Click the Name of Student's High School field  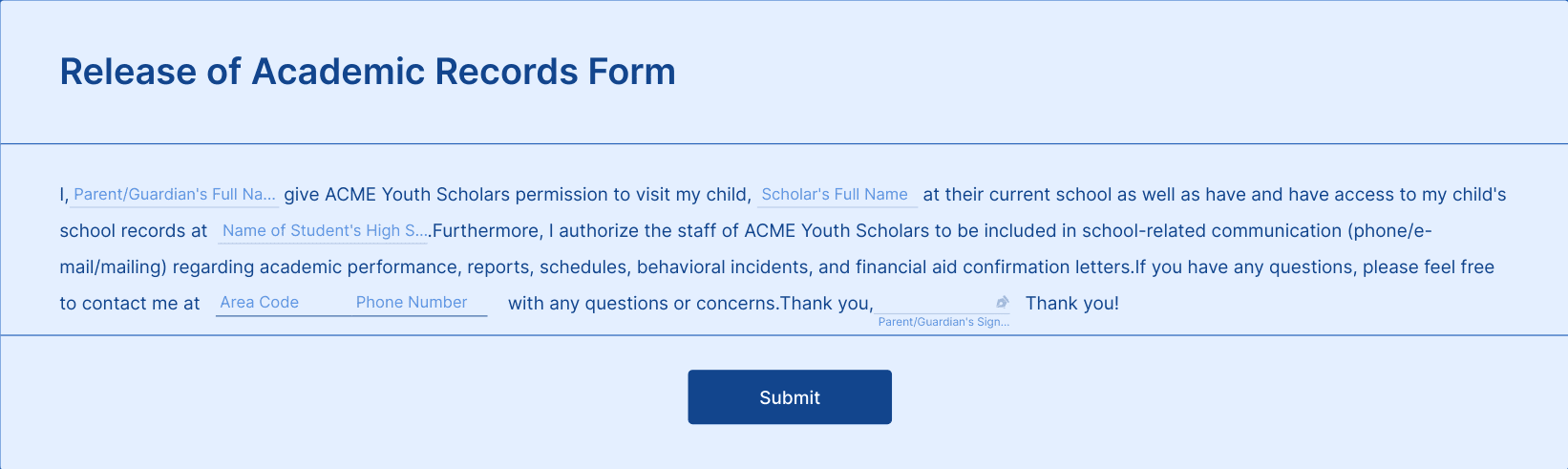pos(323,231)
